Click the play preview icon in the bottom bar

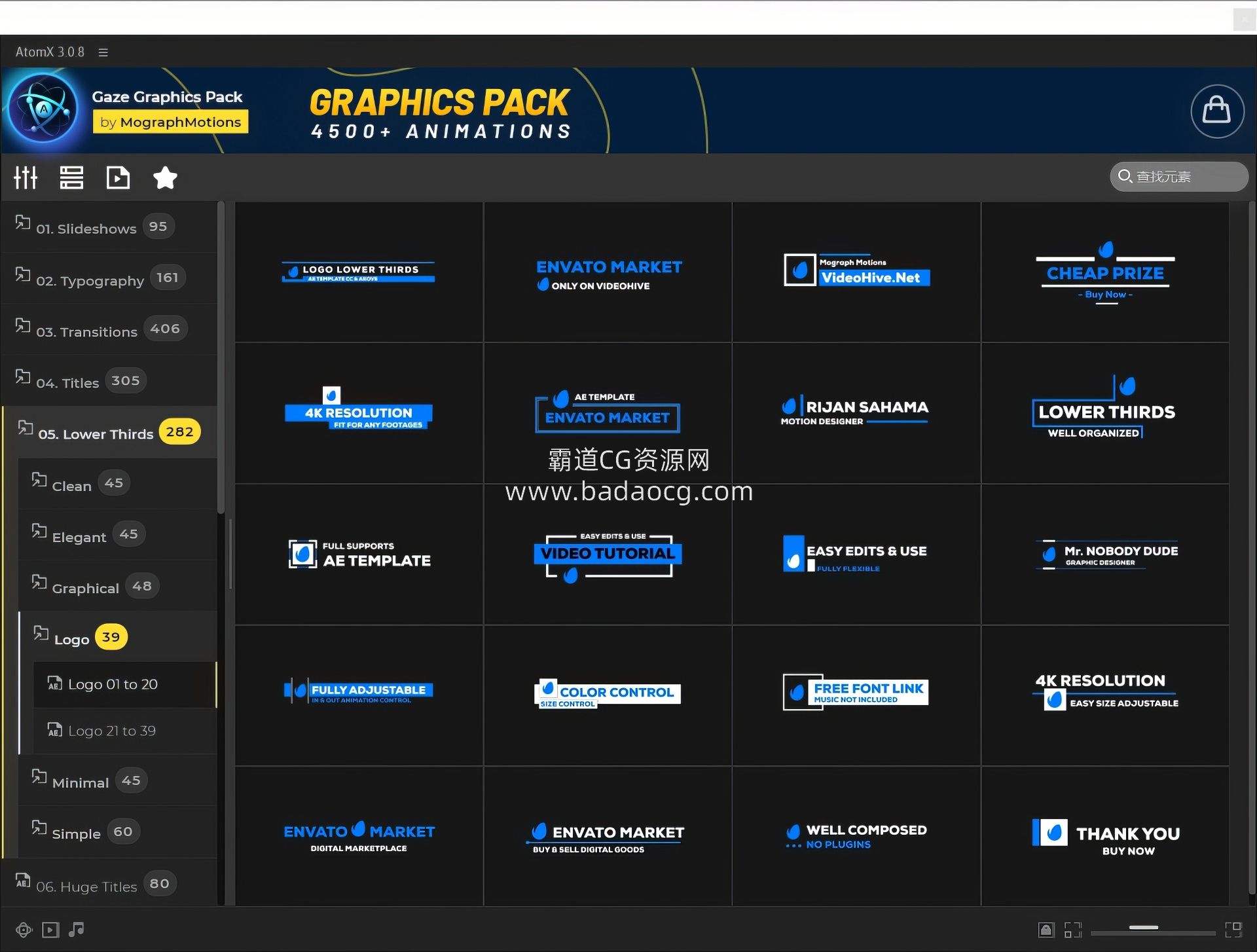(x=50, y=930)
